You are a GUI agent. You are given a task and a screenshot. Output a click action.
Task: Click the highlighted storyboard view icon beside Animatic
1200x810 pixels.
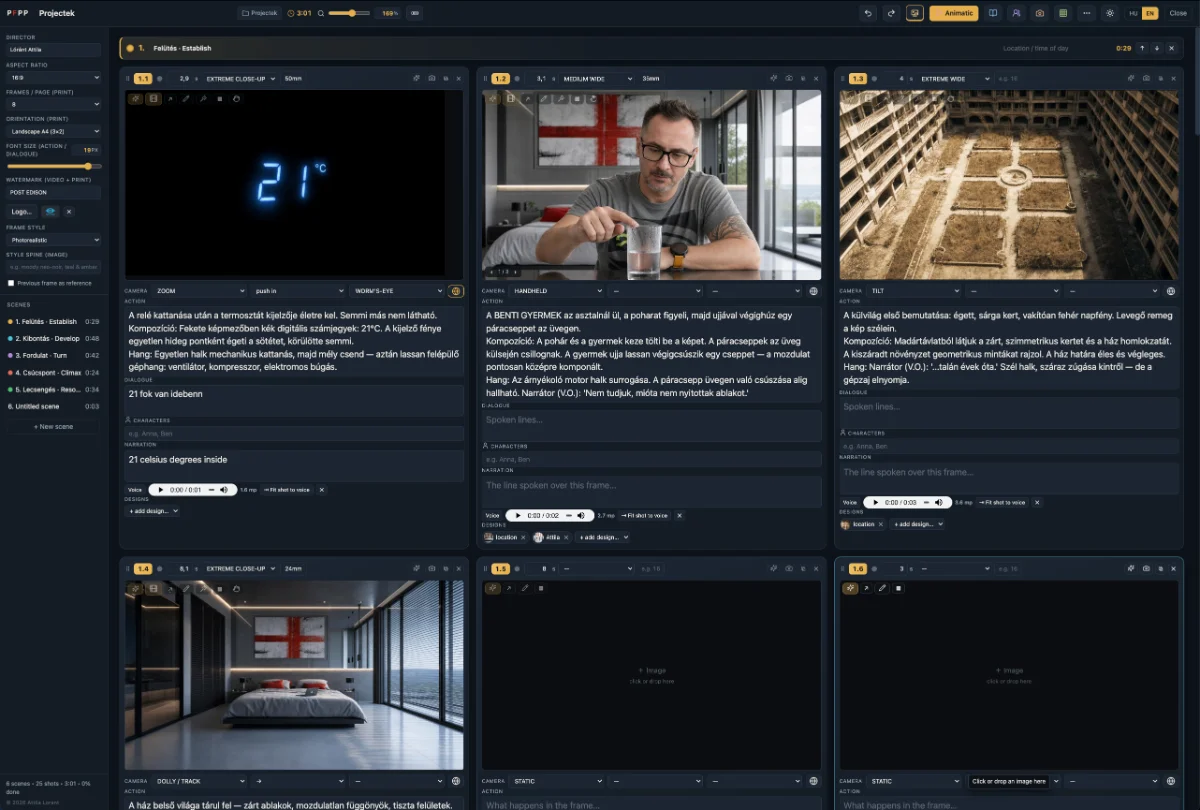pyautogui.click(x=914, y=13)
